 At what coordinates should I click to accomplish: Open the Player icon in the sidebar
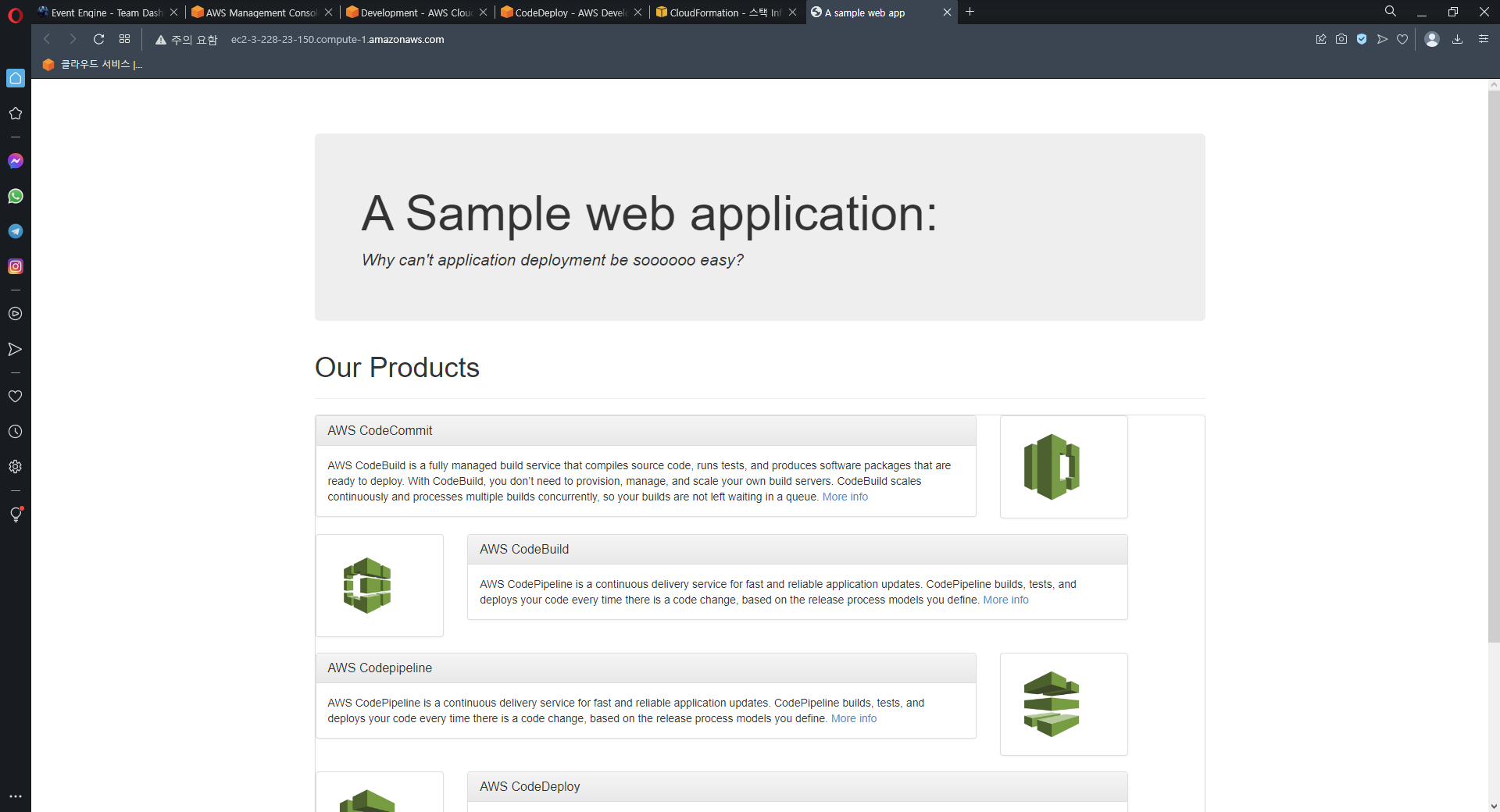[x=15, y=314]
